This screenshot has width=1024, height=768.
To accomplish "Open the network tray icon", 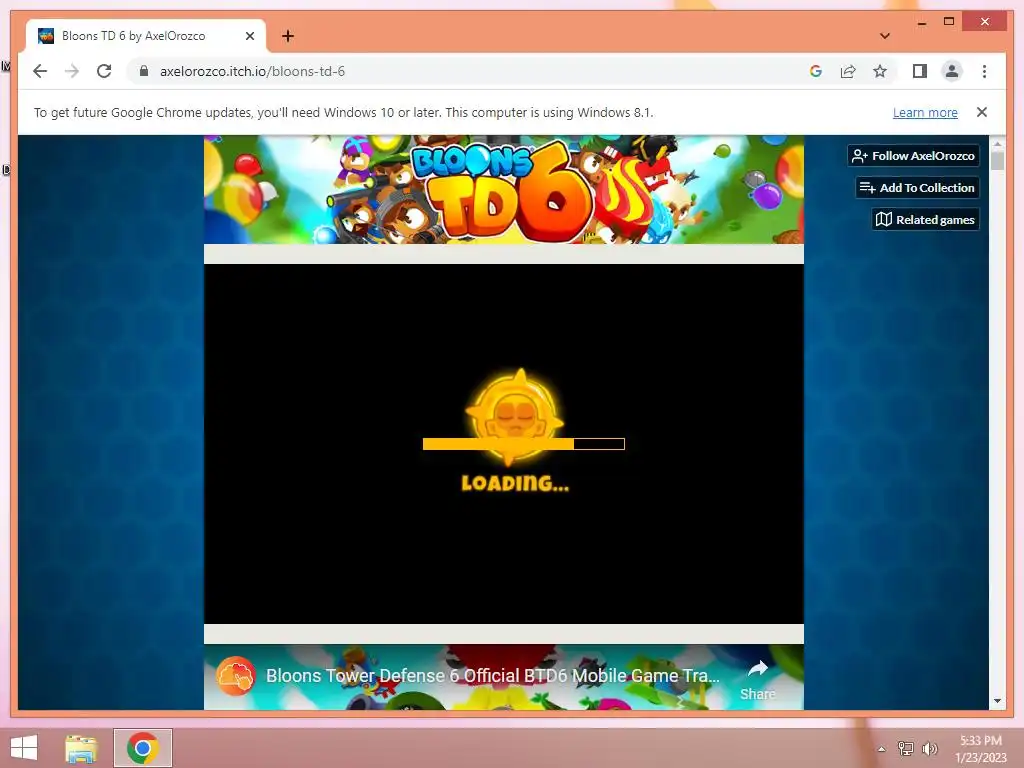I will 906,749.
